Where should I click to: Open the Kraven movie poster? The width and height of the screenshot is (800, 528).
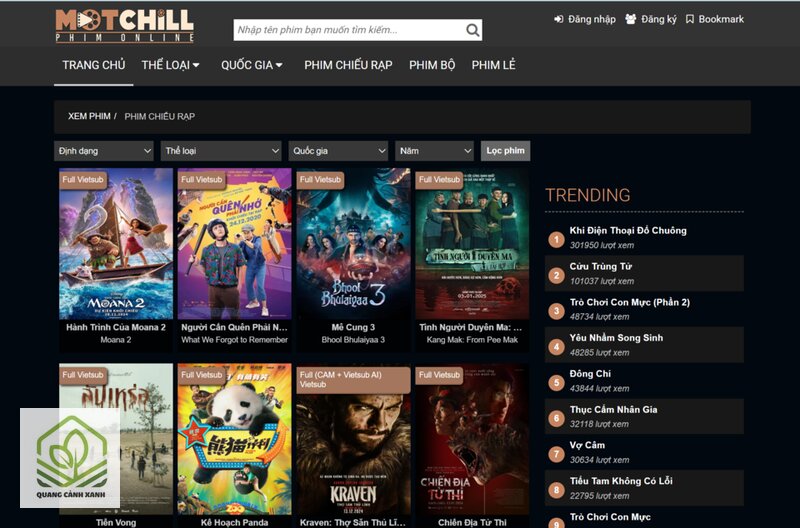pyautogui.click(x=353, y=439)
